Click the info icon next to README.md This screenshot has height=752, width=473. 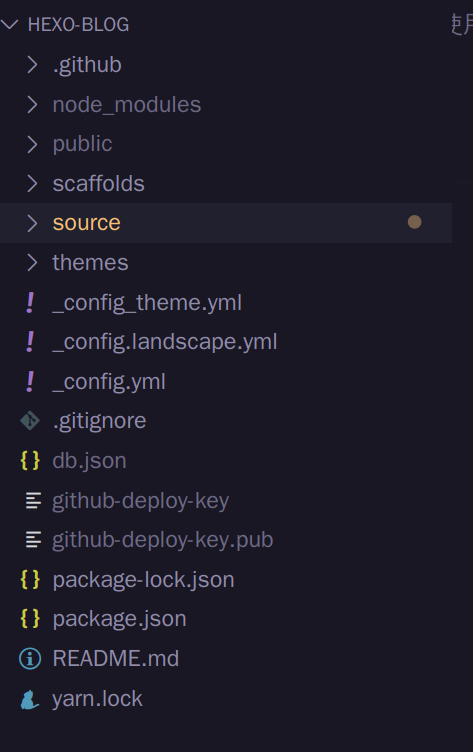coord(30,658)
